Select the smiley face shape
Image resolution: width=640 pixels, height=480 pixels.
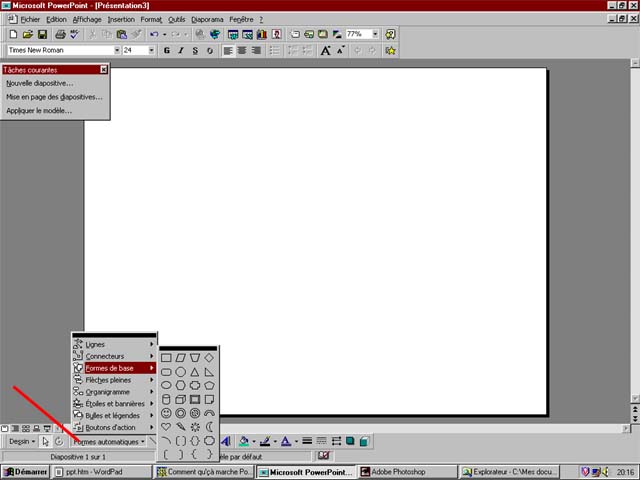point(167,413)
